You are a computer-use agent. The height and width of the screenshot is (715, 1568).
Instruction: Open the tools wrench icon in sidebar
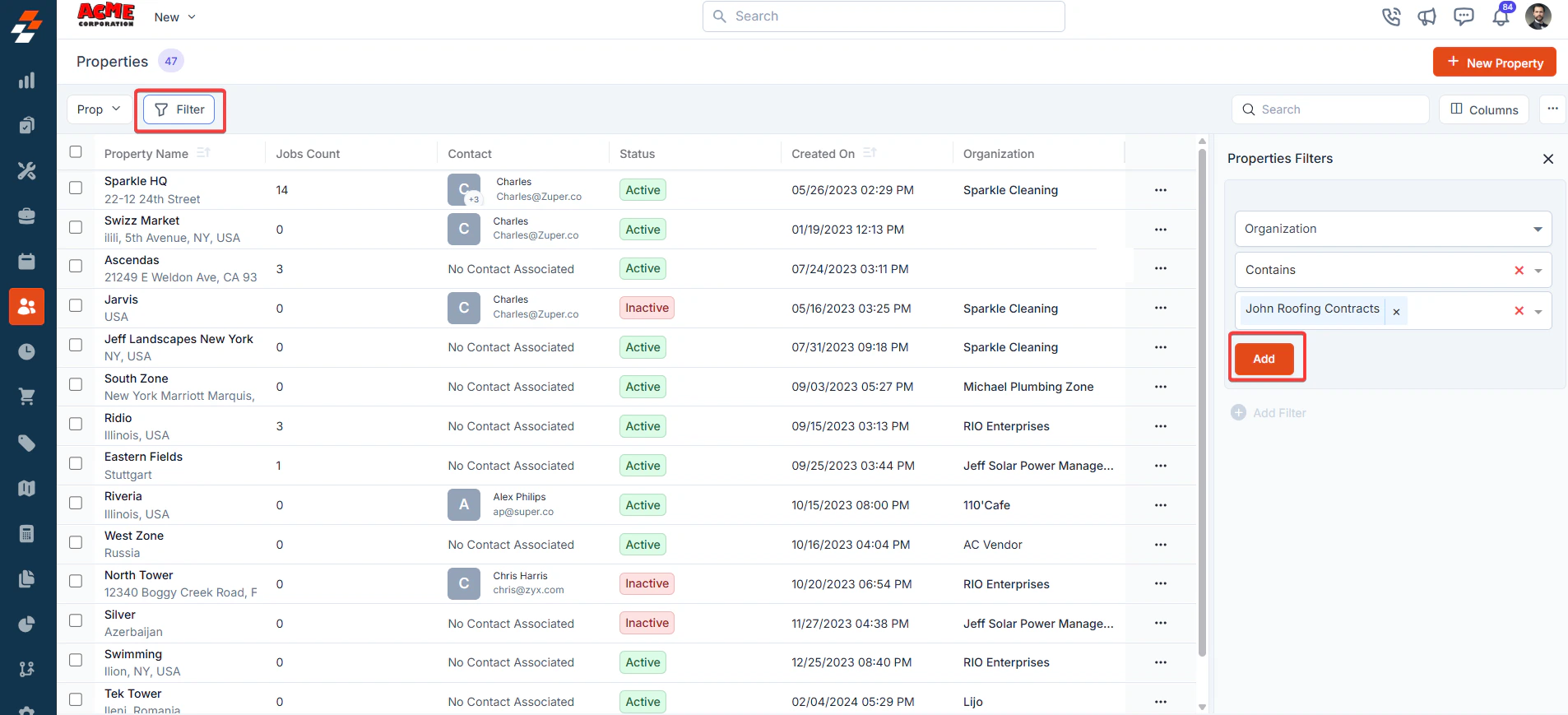pyautogui.click(x=27, y=170)
